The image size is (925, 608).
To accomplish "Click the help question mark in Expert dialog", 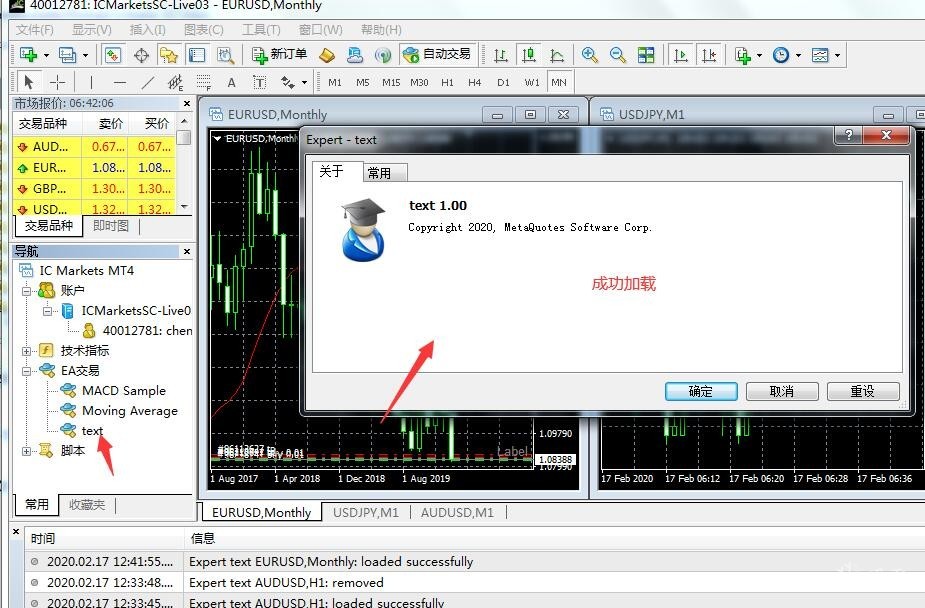I will [848, 135].
